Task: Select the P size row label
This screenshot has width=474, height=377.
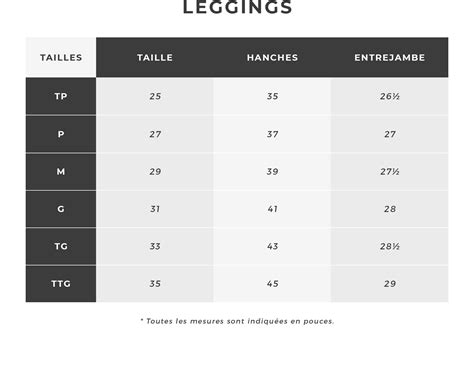Action: pos(61,134)
